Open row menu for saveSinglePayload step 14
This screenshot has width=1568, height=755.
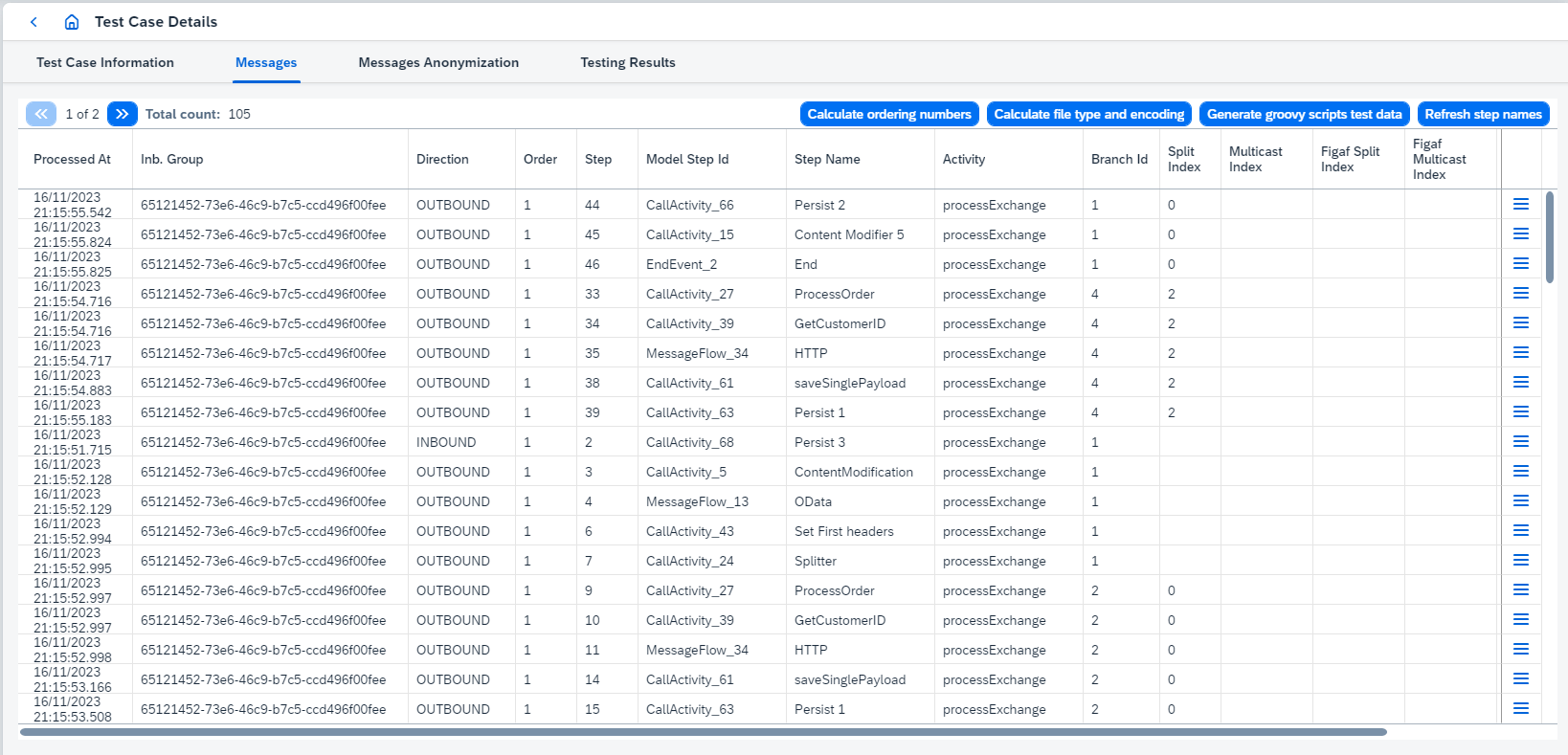pyautogui.click(x=1521, y=679)
